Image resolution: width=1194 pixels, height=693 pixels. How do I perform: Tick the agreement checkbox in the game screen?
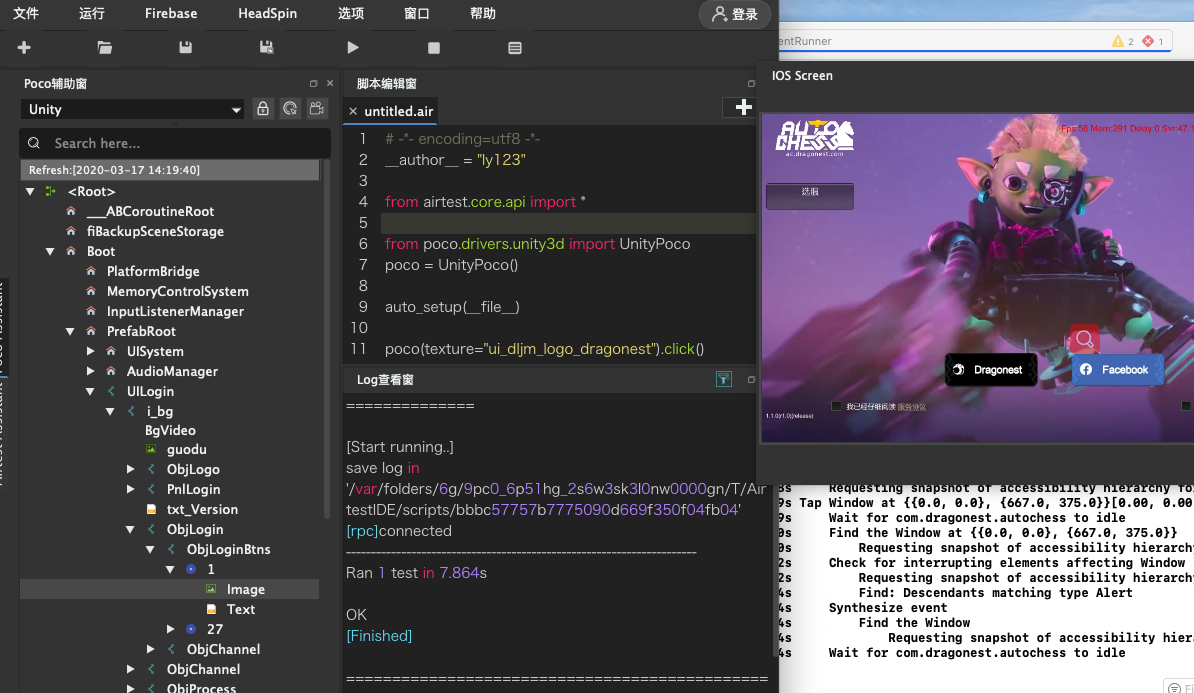[836, 406]
